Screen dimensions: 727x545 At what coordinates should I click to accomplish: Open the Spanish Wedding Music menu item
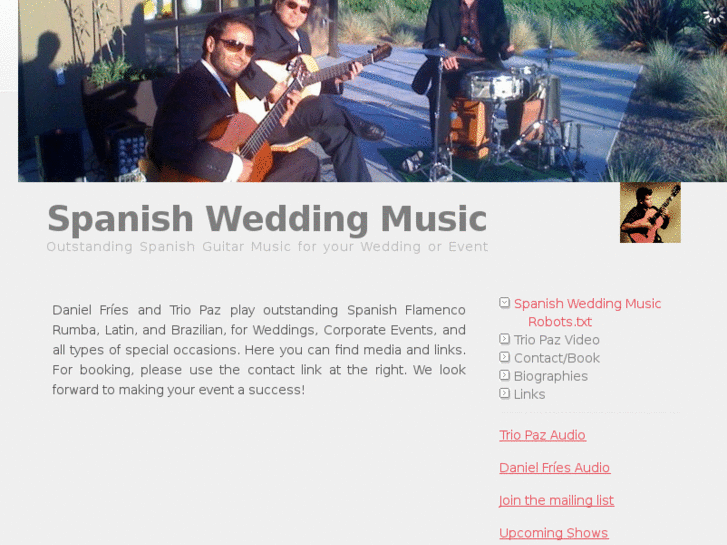pos(587,304)
